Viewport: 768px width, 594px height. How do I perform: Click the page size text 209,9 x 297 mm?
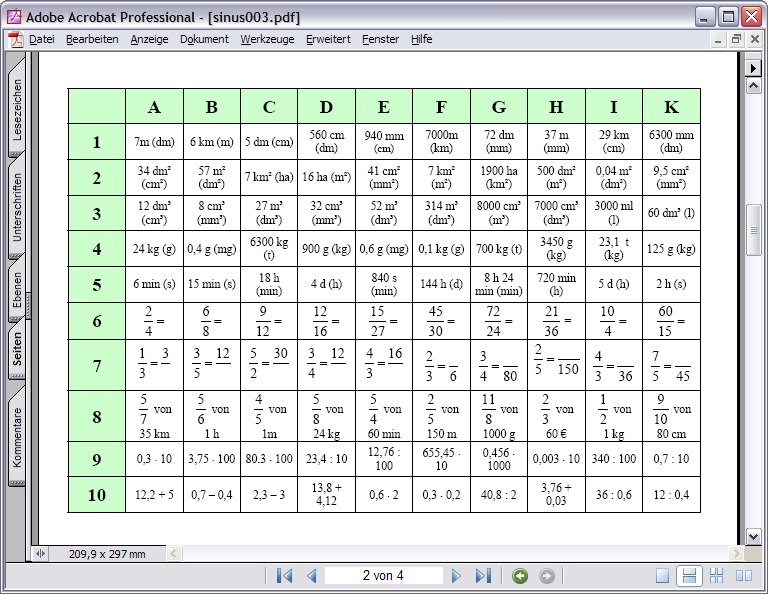pos(107,554)
